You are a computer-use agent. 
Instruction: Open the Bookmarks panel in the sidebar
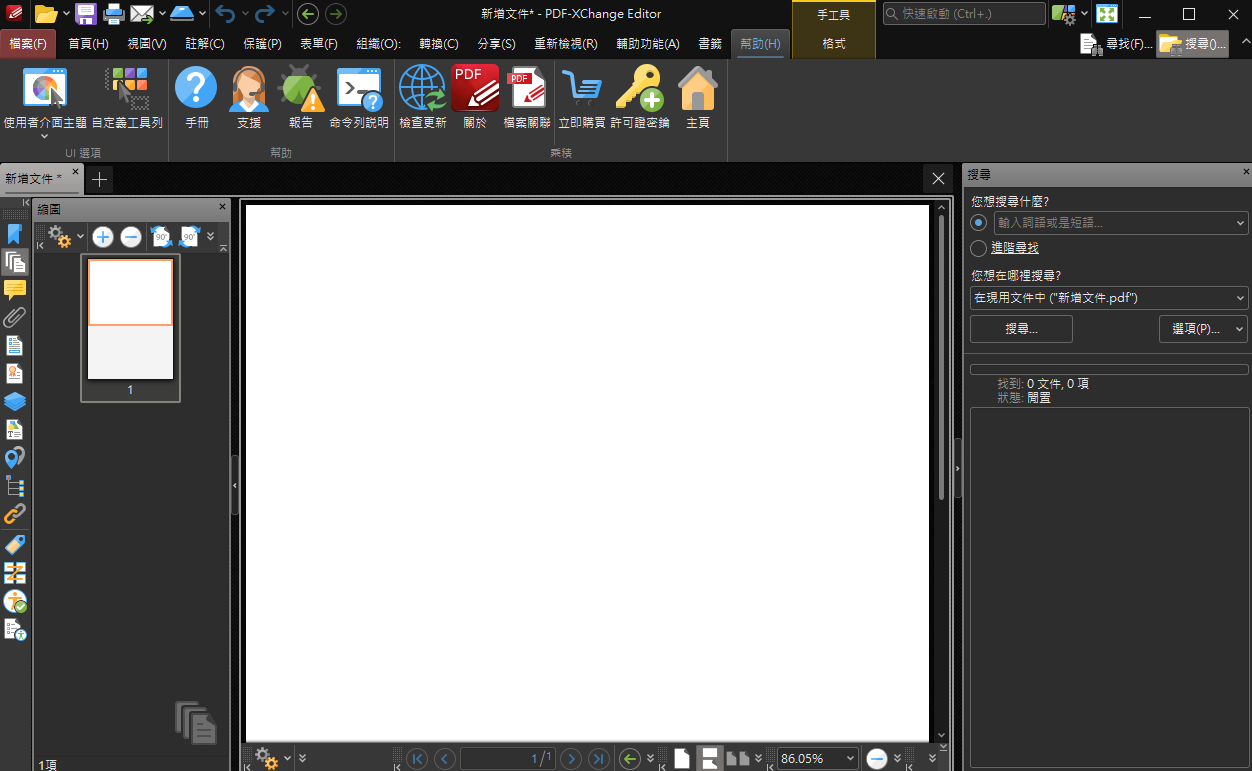tap(15, 233)
